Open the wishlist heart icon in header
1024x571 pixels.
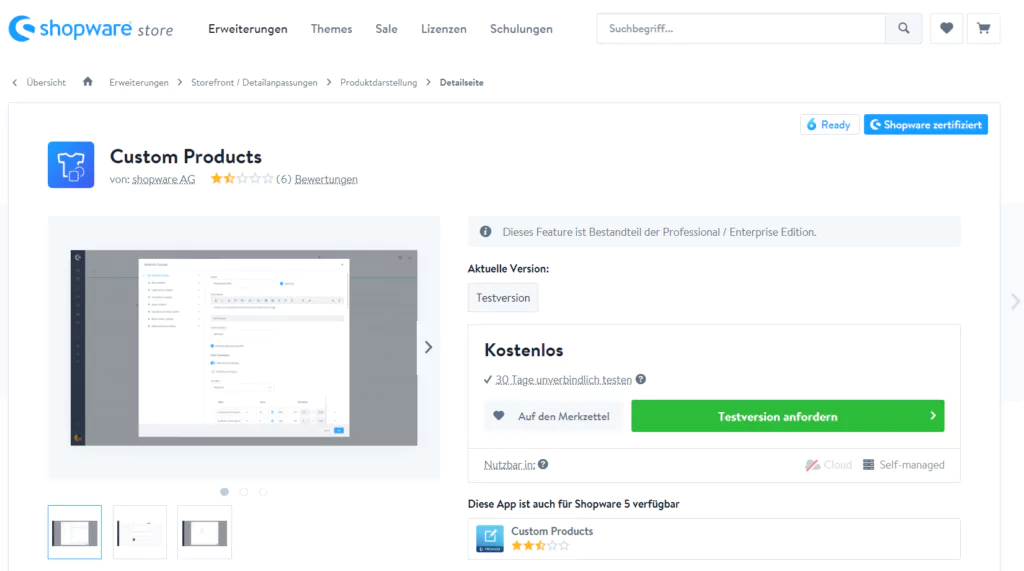point(946,28)
